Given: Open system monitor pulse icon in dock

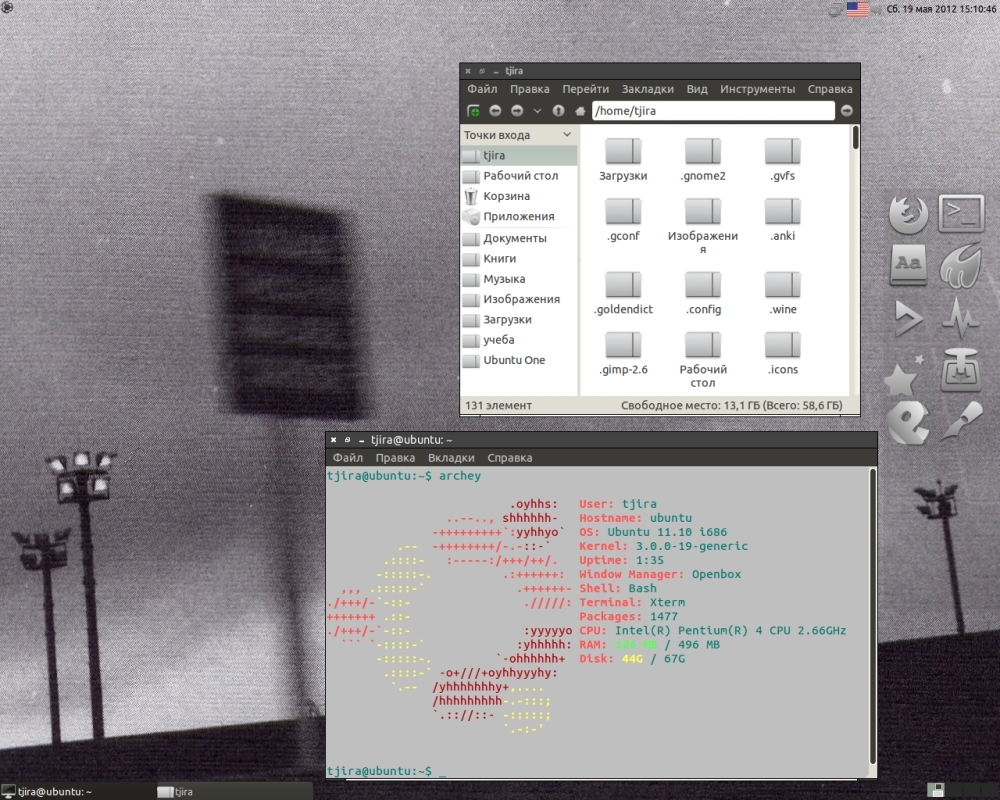Looking at the screenshot, I should 960,317.
